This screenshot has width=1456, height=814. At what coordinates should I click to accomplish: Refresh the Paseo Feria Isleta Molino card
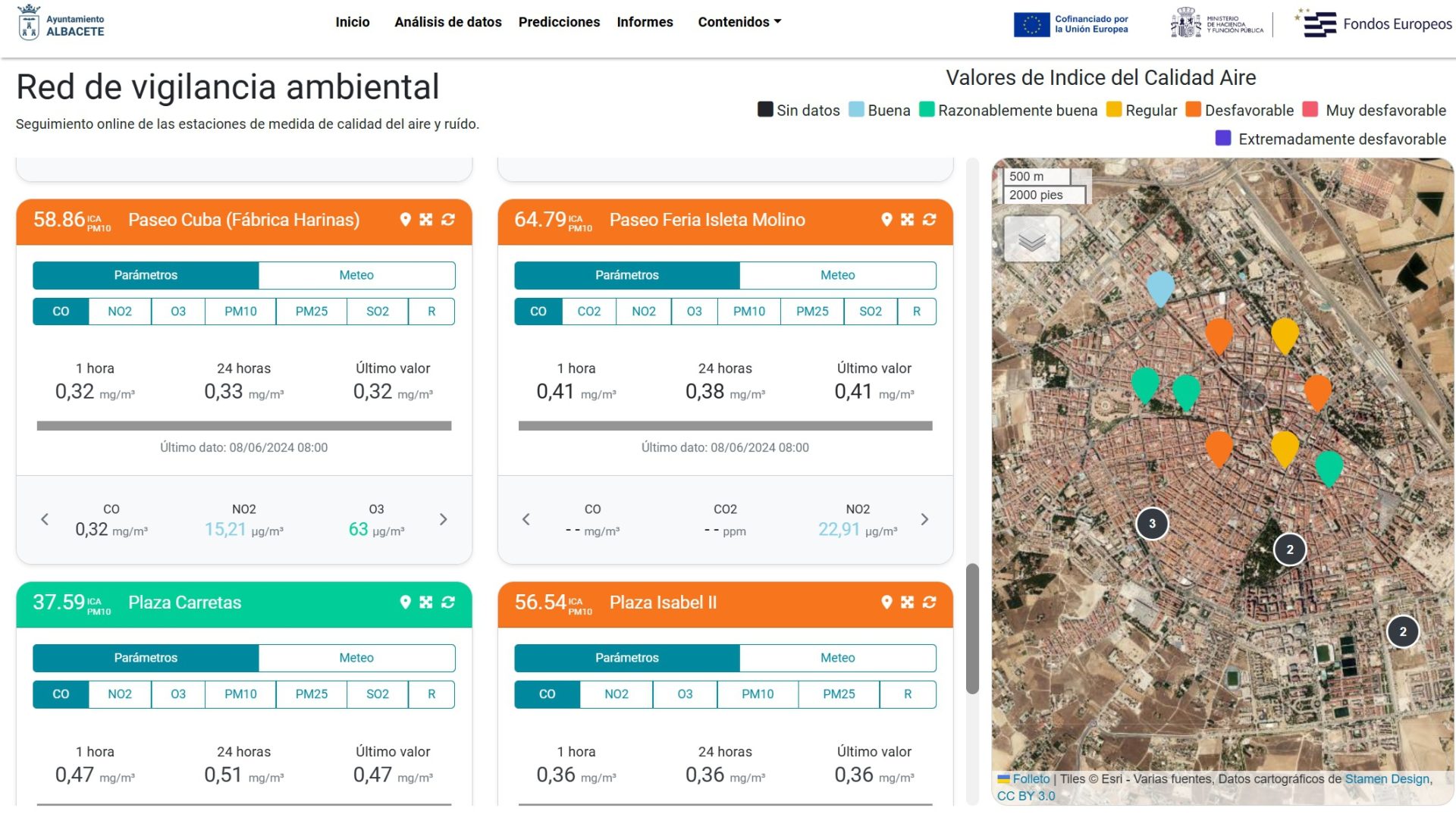point(929,220)
